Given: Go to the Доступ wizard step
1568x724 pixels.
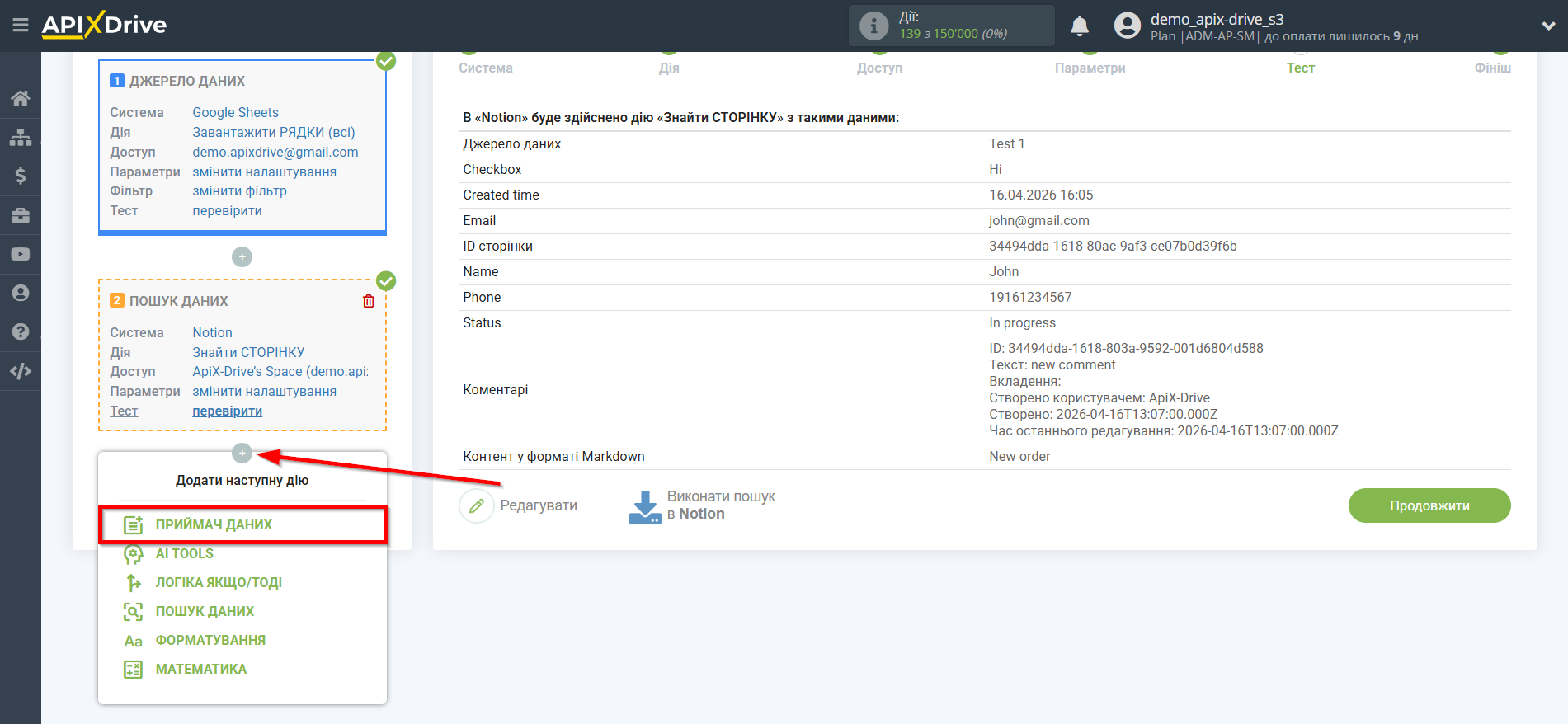Looking at the screenshot, I should (x=879, y=68).
